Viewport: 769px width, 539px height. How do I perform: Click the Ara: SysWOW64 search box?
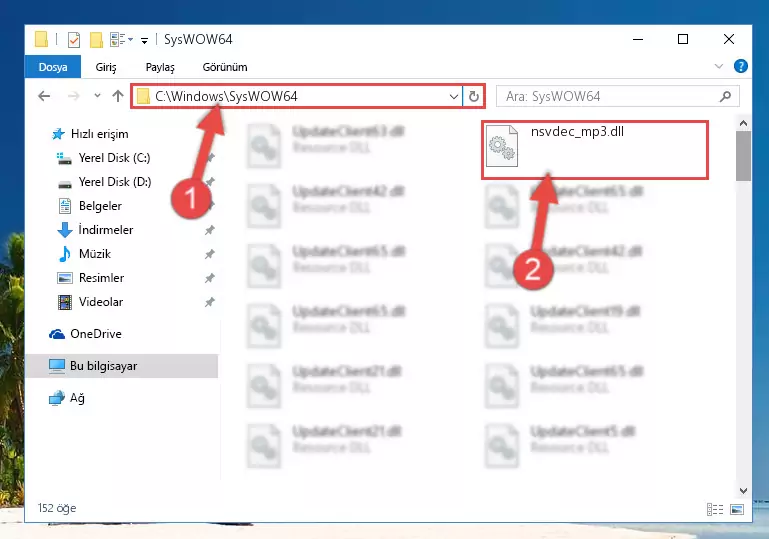pyautogui.click(x=618, y=96)
